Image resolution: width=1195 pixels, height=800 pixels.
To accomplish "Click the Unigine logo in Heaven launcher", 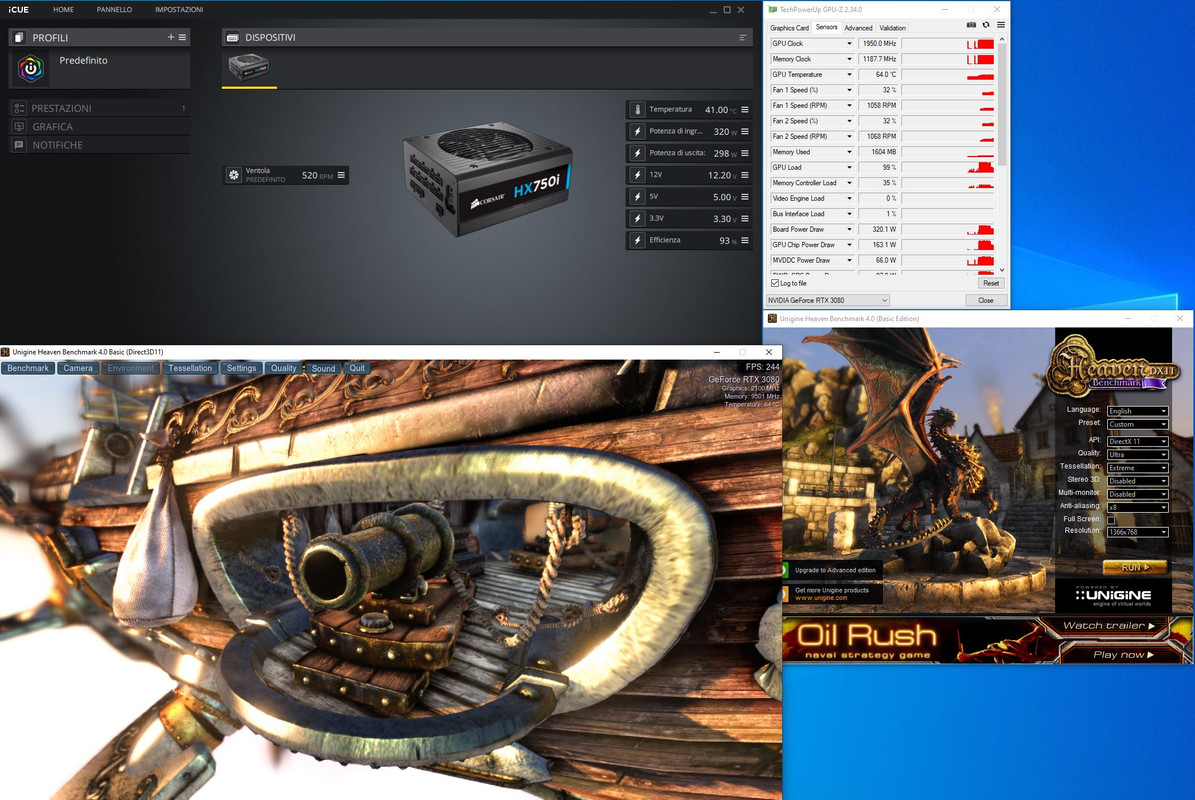I will (1113, 596).
